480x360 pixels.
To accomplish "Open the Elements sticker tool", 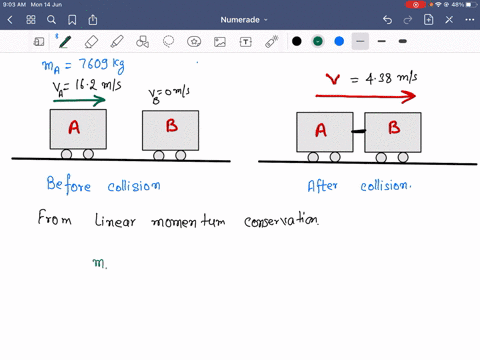I will (194, 42).
